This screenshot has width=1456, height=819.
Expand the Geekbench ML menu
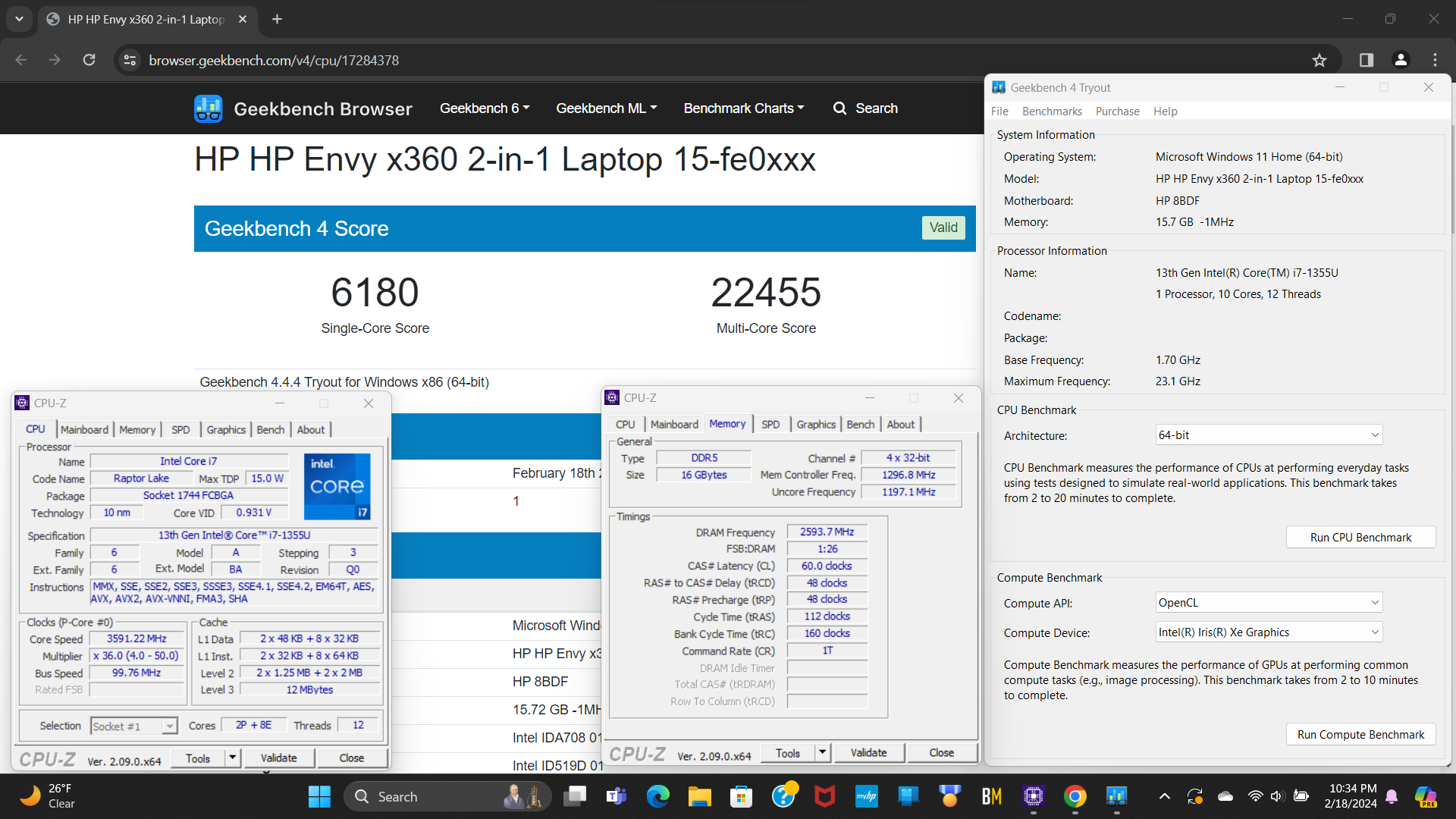pyautogui.click(x=607, y=108)
